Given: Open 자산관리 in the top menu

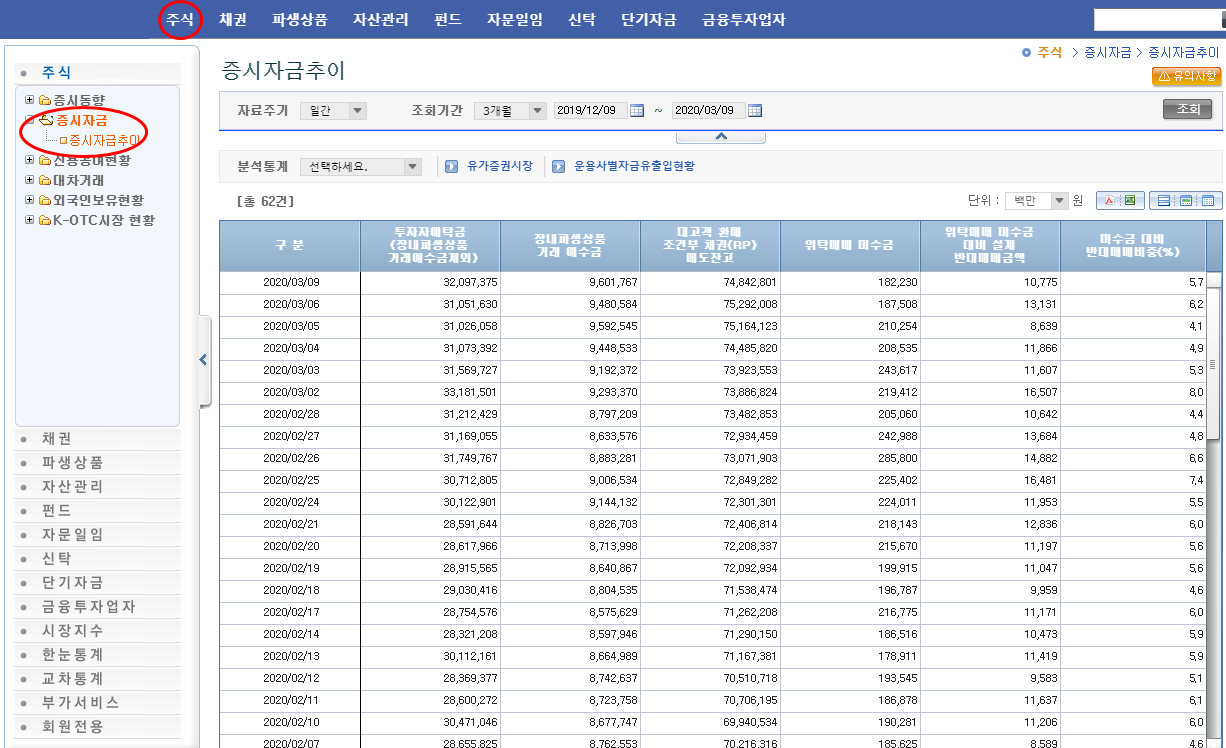Looking at the screenshot, I should [x=380, y=19].
